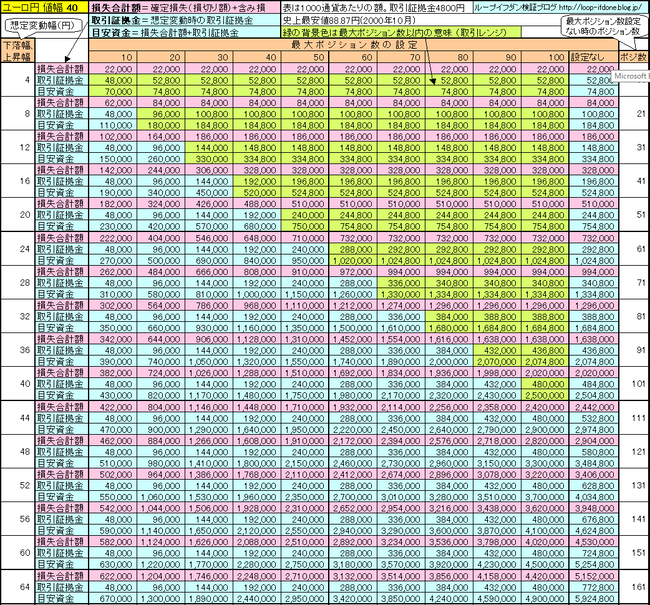Click cell 2,500,000 in row 40
The image size is (650, 605).
pyautogui.click(x=546, y=395)
